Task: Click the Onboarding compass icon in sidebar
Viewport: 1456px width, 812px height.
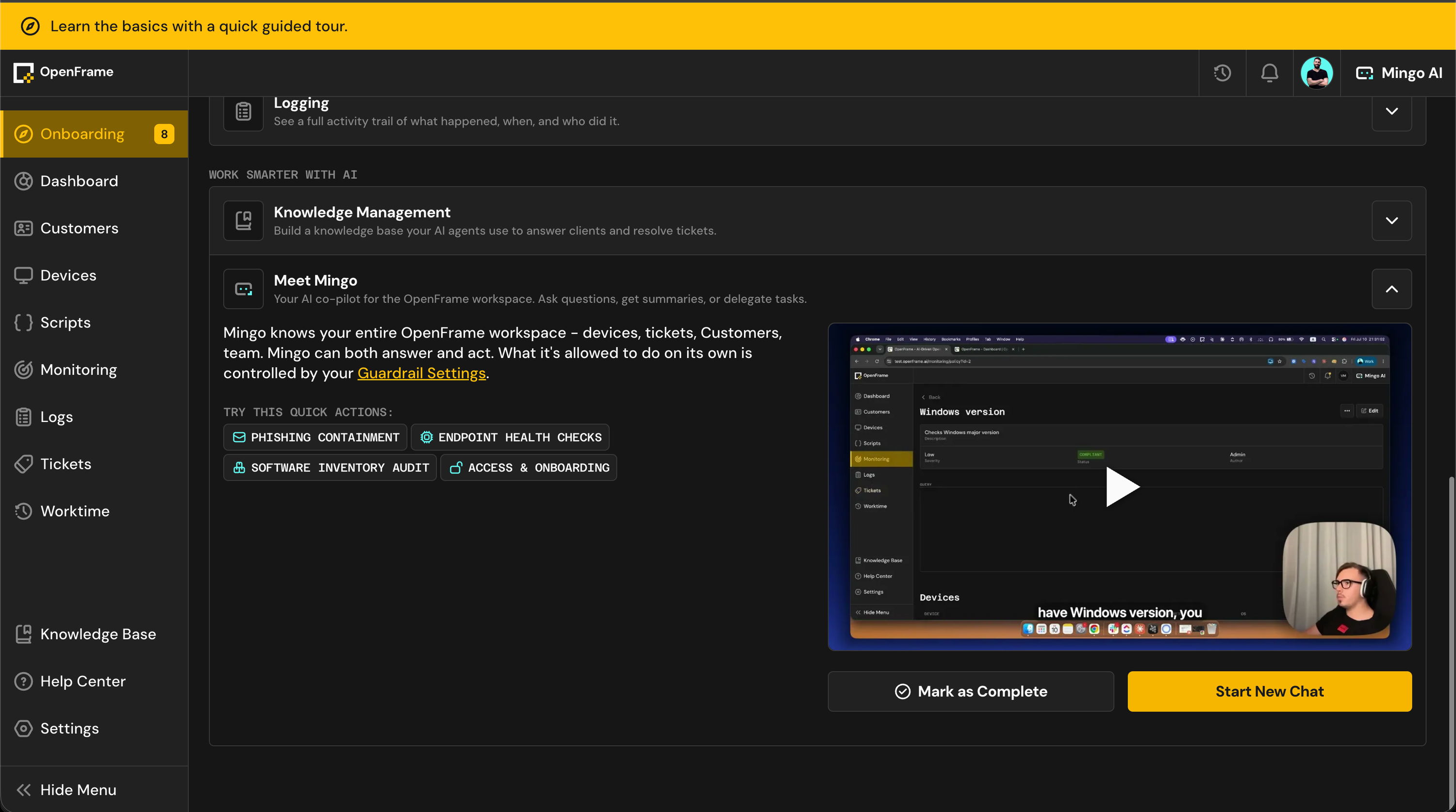Action: click(23, 134)
